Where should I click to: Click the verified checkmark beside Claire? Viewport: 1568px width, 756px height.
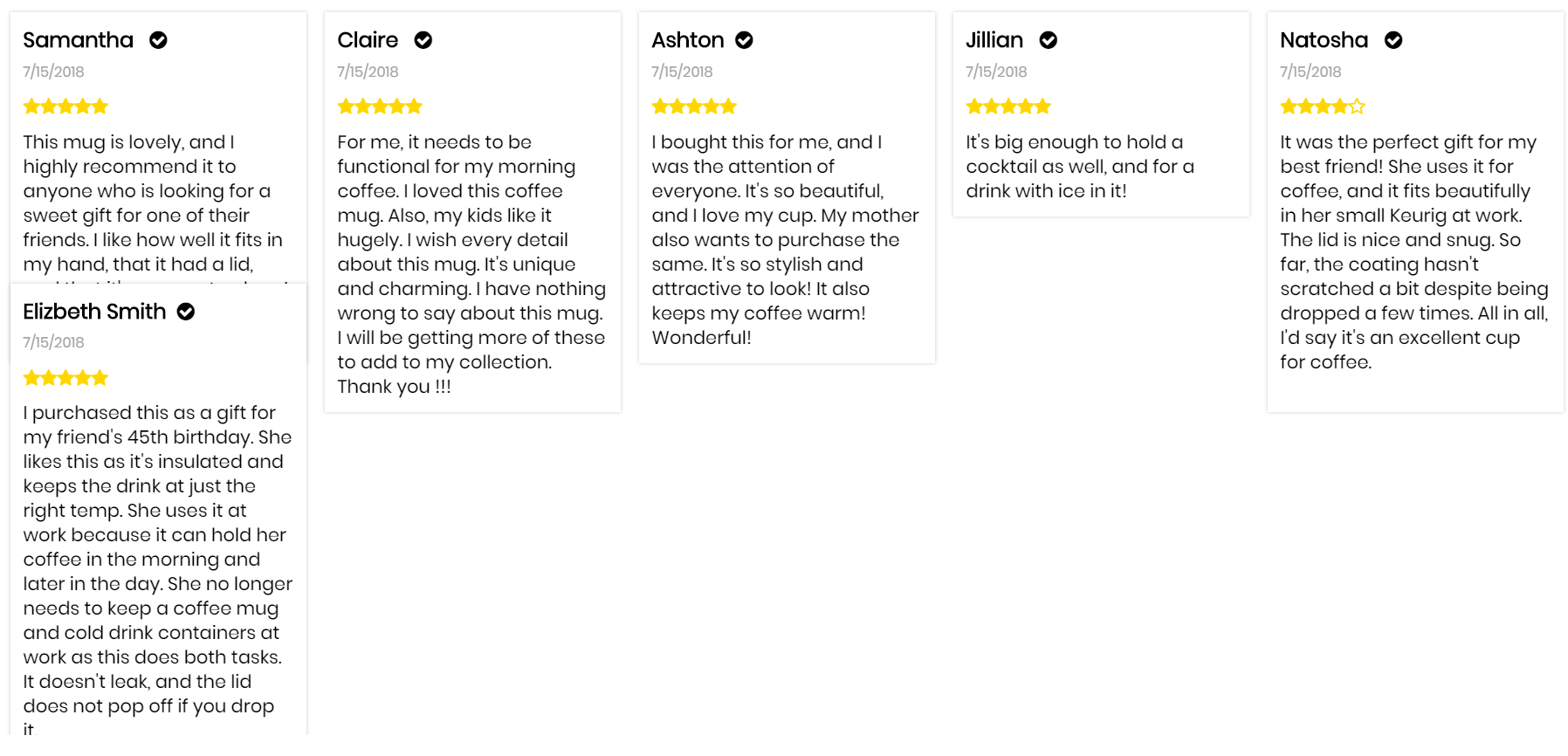[x=423, y=40]
